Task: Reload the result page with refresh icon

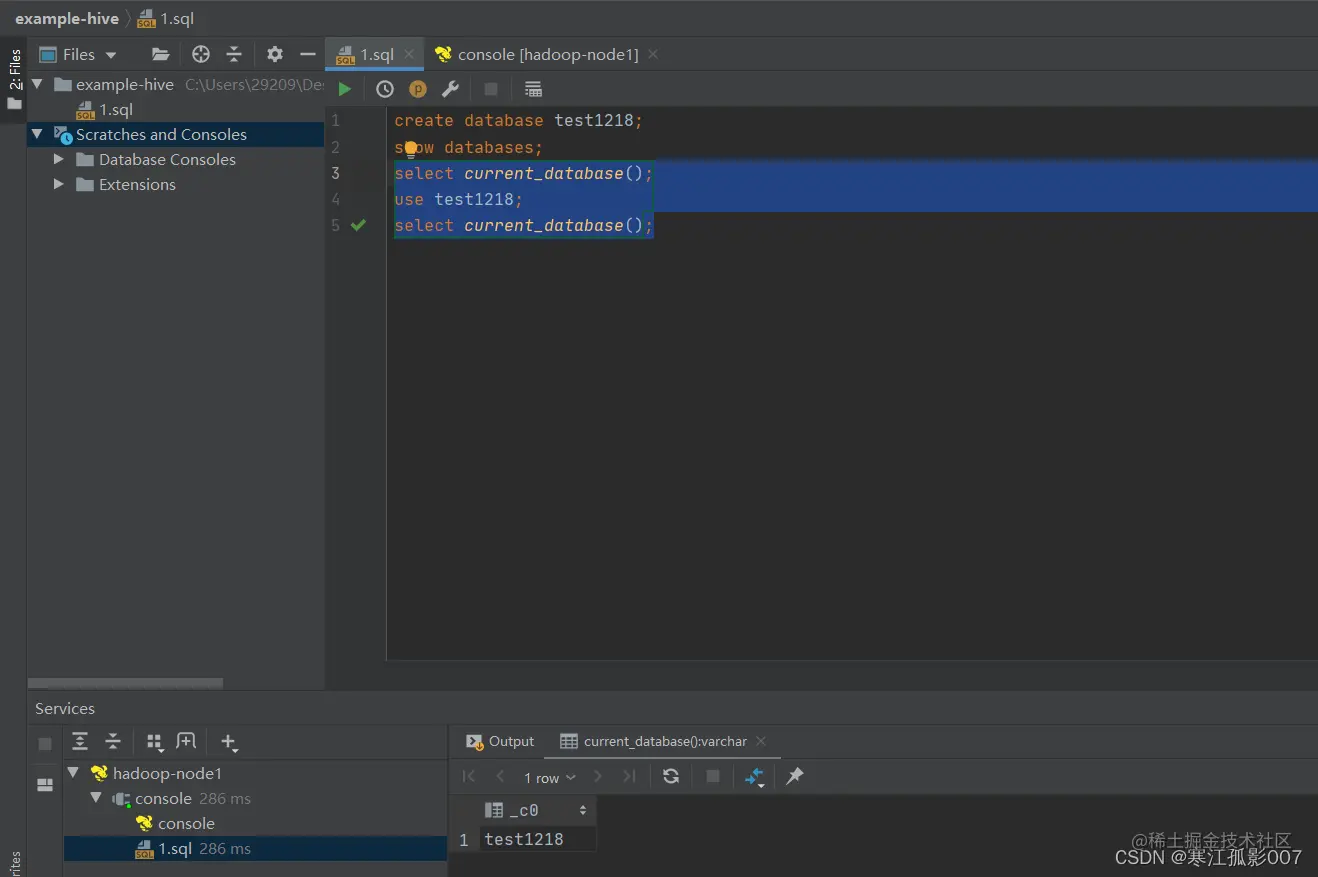Action: pos(671,776)
